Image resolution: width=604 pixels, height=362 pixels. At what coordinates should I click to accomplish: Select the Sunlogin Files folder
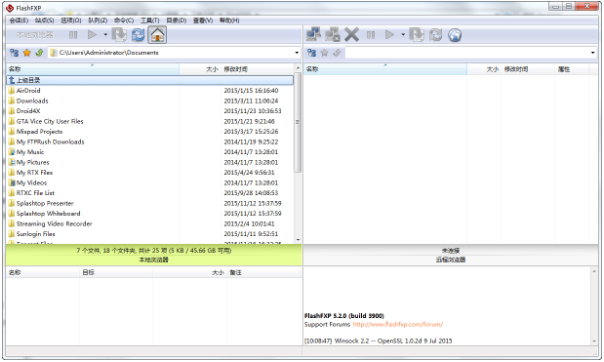click(x=150, y=234)
